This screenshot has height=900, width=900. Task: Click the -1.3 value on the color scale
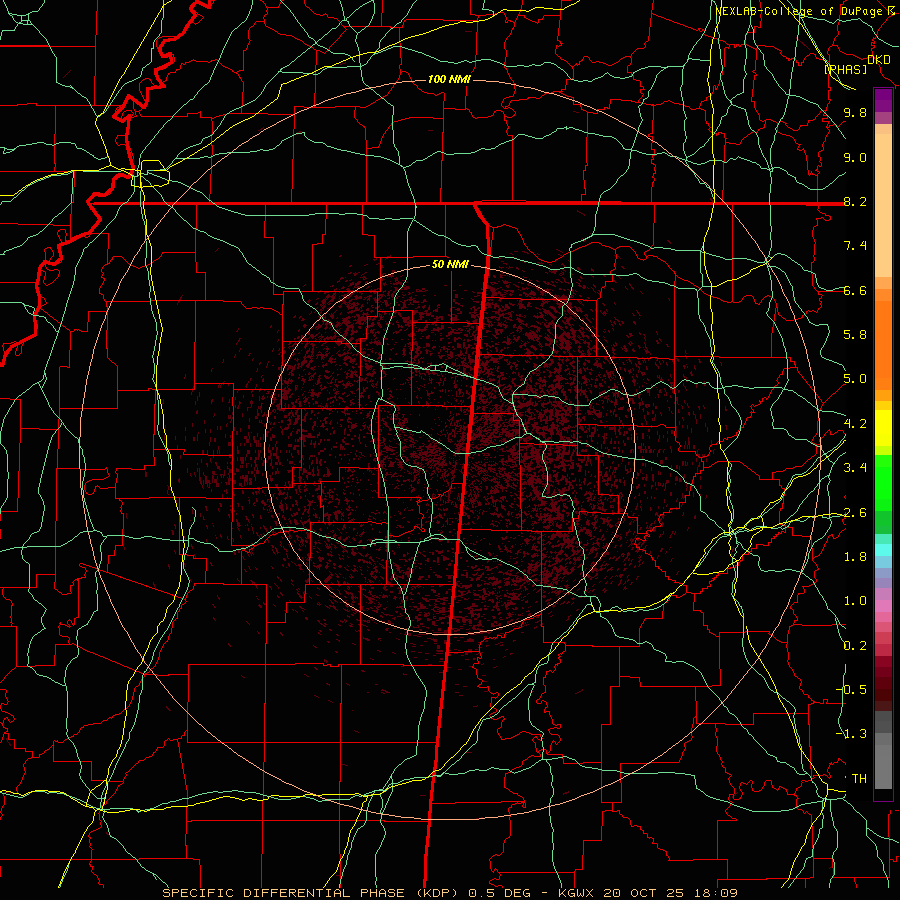point(852,734)
